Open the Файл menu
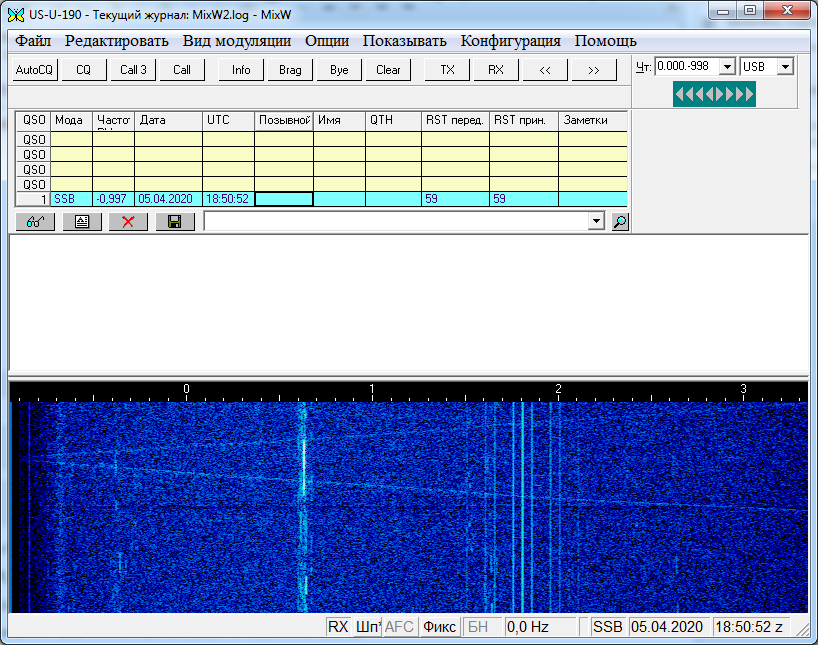 [33, 41]
